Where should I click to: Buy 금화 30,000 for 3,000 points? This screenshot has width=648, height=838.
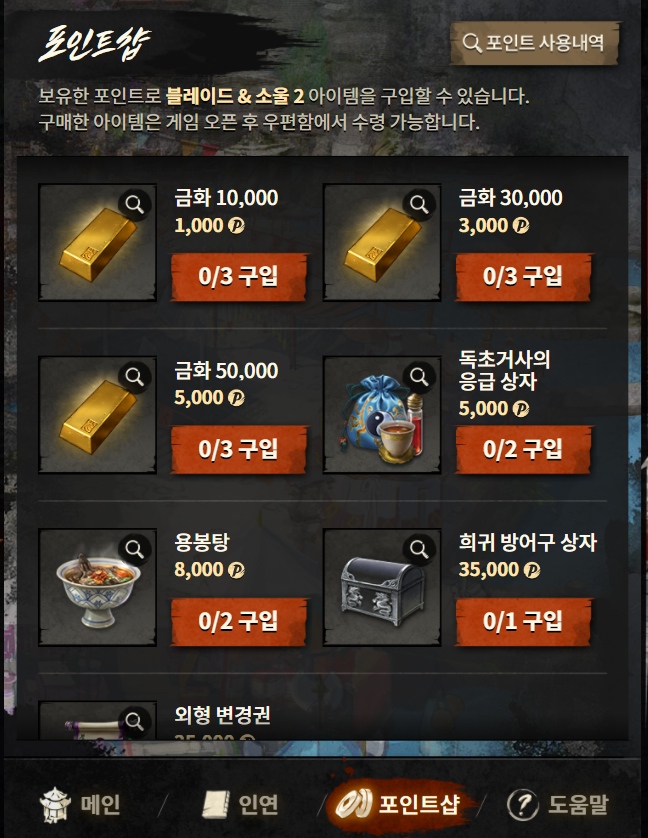point(523,277)
